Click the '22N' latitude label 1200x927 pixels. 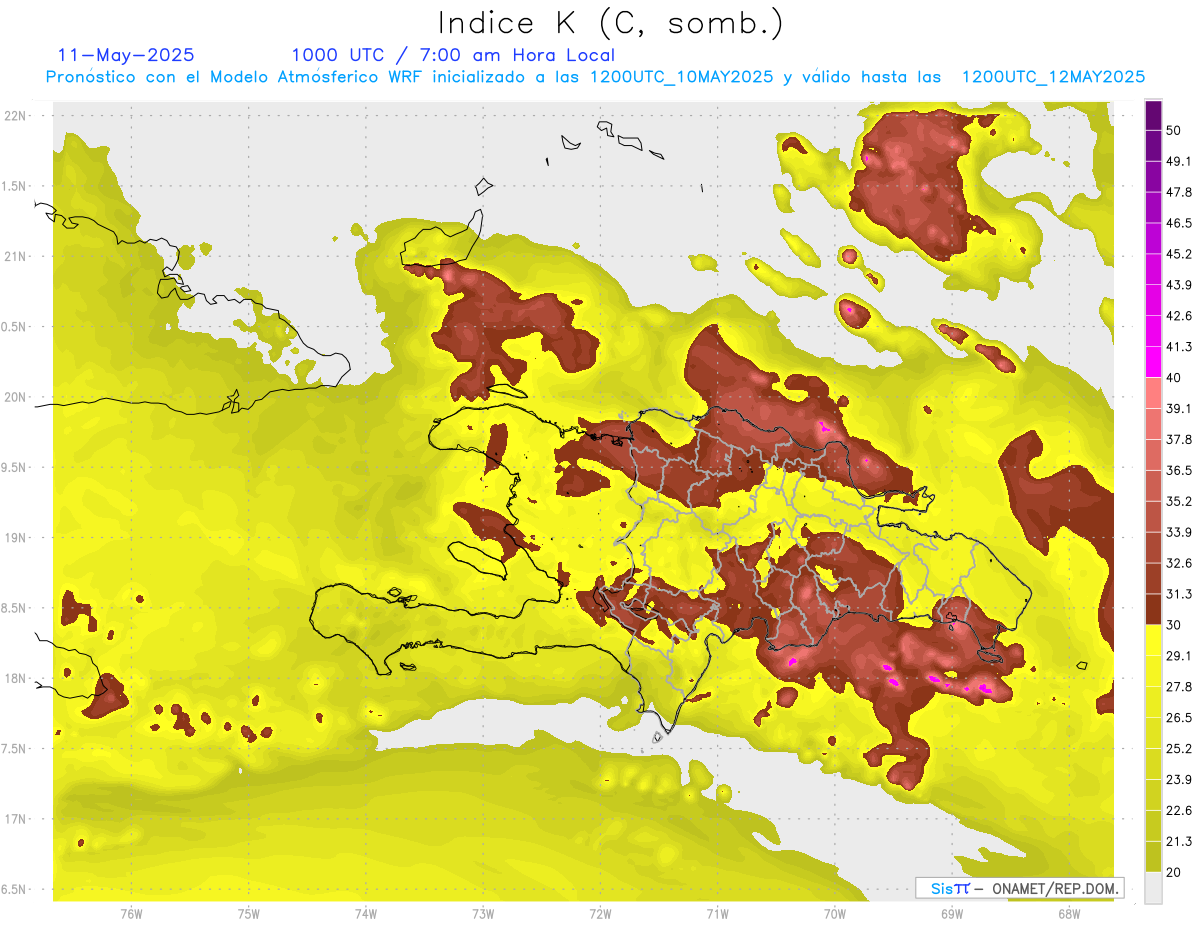coord(15,116)
